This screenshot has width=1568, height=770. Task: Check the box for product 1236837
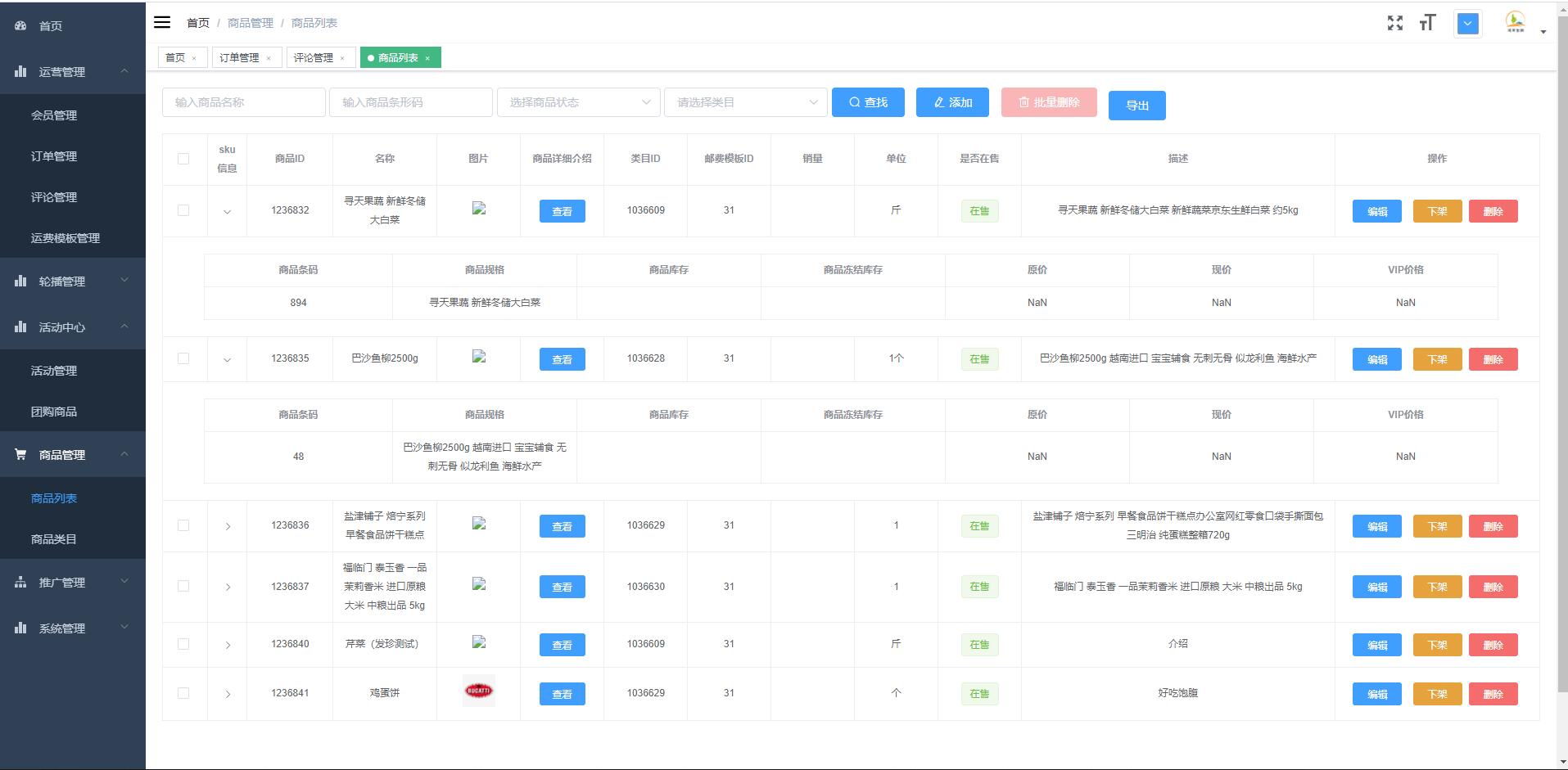tap(183, 586)
